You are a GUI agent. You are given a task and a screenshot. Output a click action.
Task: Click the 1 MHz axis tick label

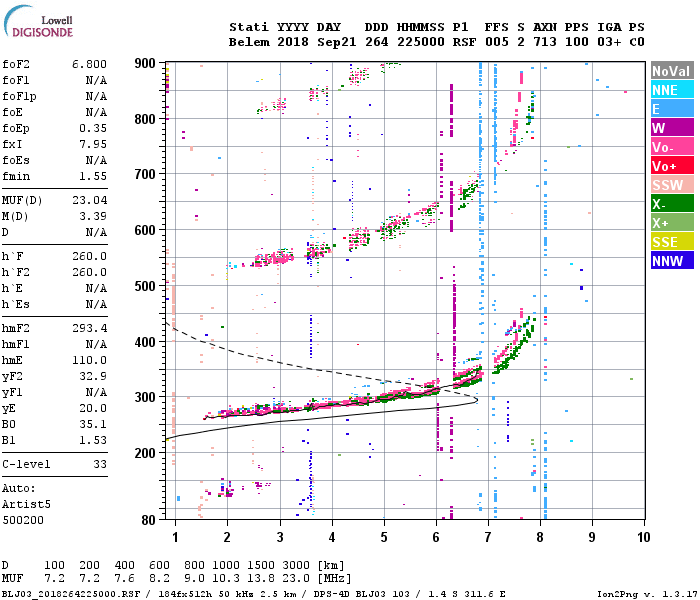[175, 537]
